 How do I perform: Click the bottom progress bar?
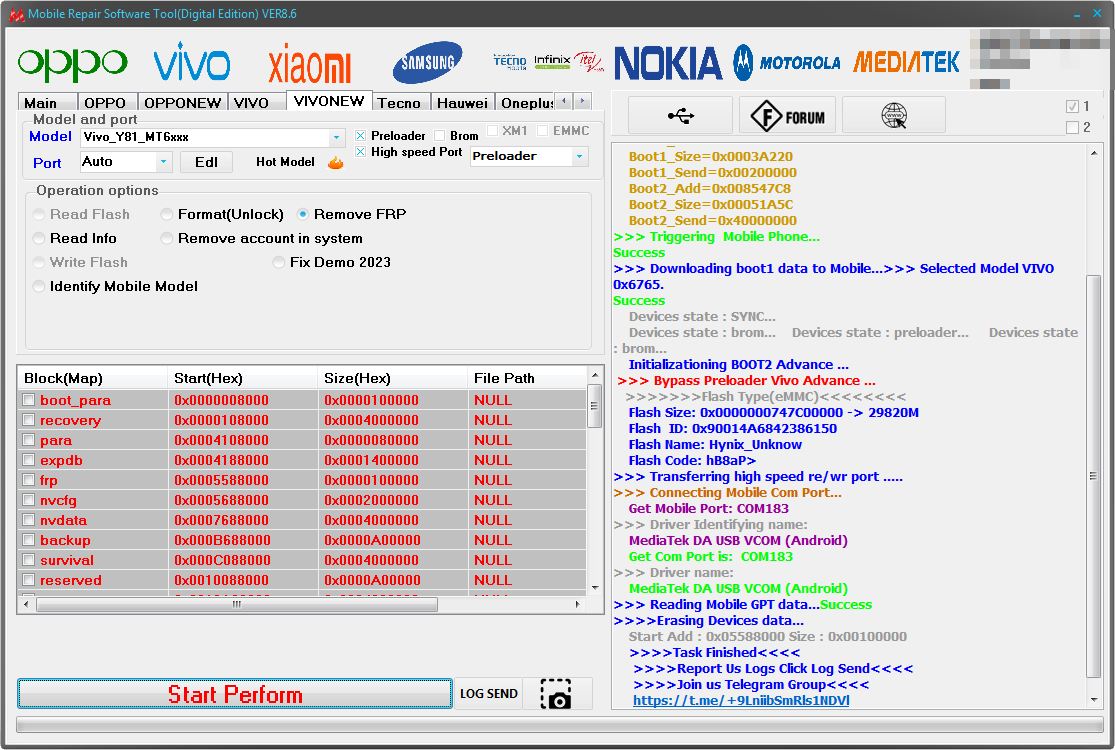(560, 724)
